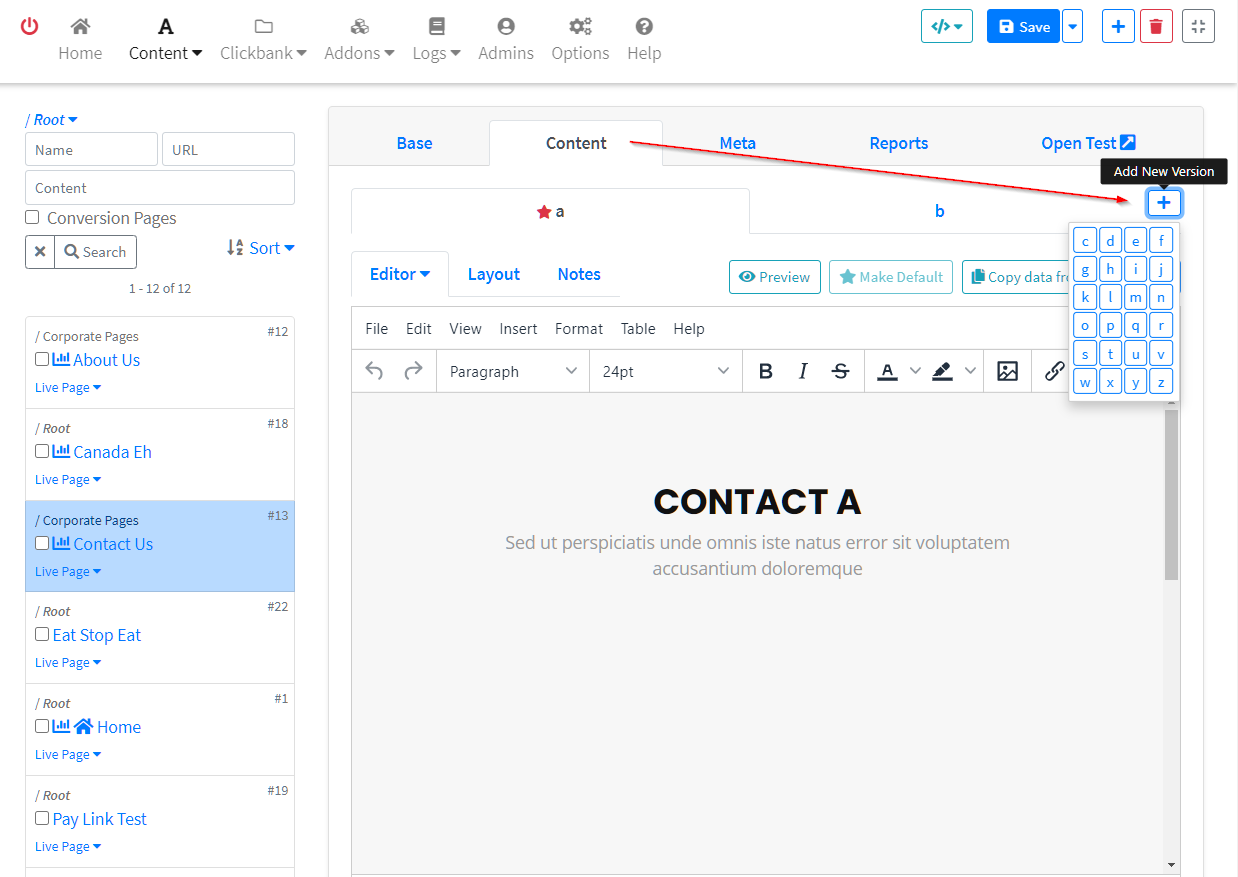Click the red trash delete icon
Image resolution: width=1238 pixels, height=877 pixels.
[1156, 27]
